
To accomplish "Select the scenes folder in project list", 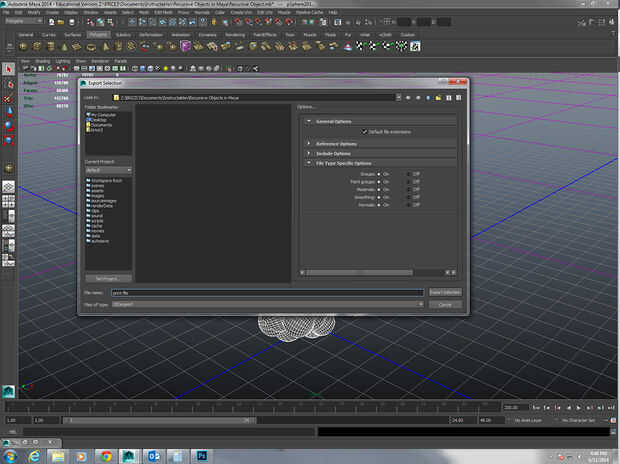I will coord(98,185).
